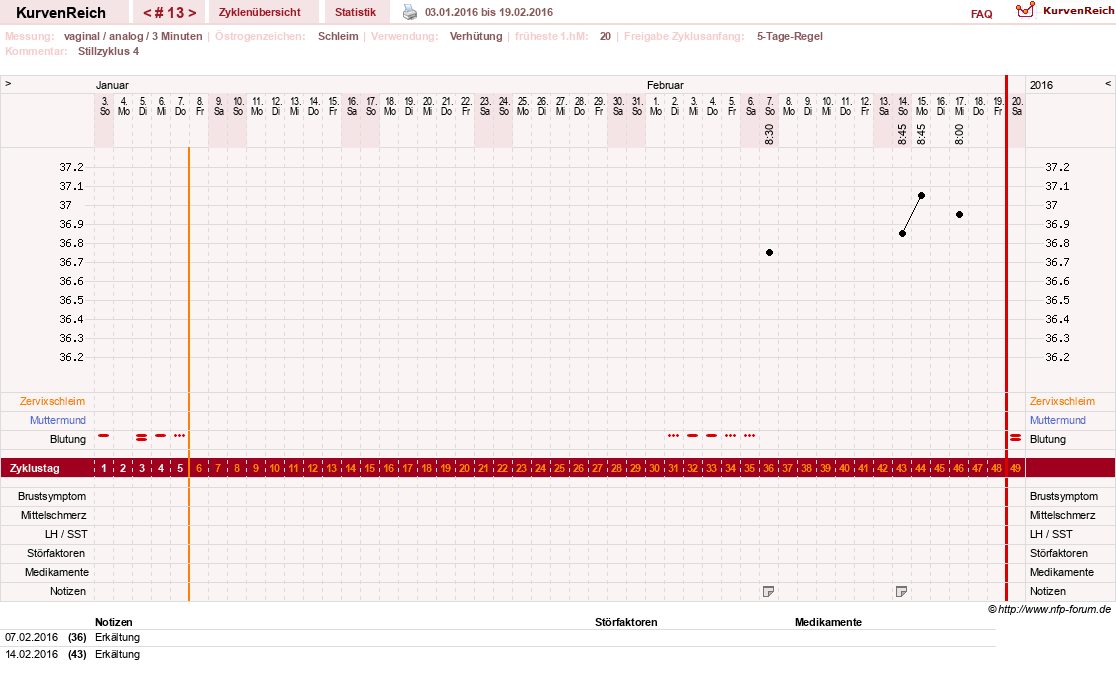Click cycle day 1 in the Zyklustag bar
This screenshot has width=1116, height=681.
[104, 468]
